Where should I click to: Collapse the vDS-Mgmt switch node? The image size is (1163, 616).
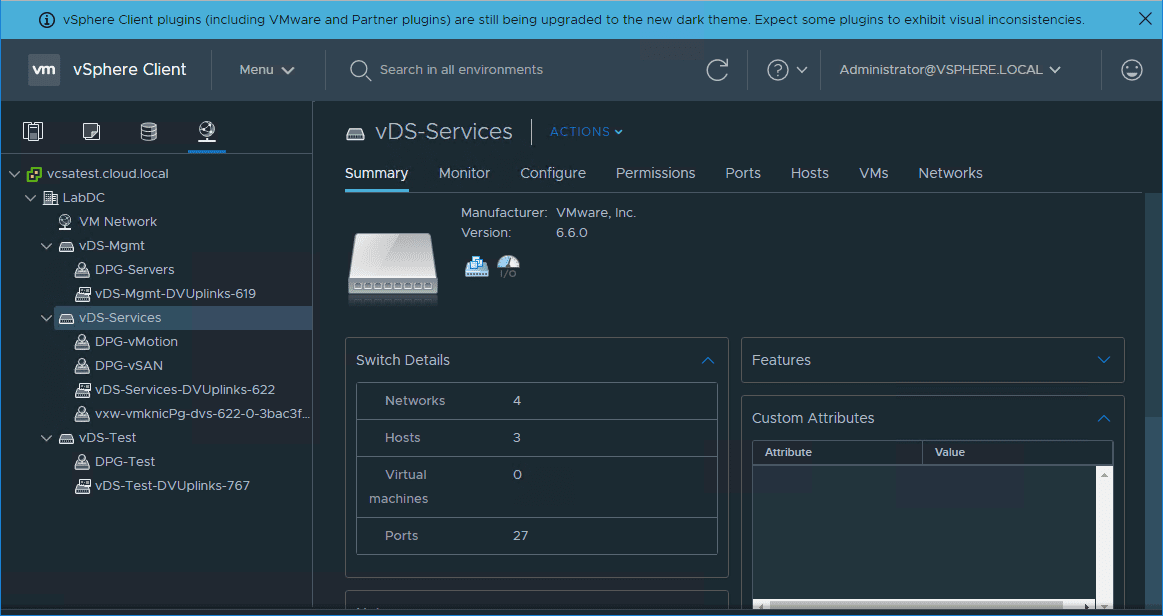click(x=46, y=246)
